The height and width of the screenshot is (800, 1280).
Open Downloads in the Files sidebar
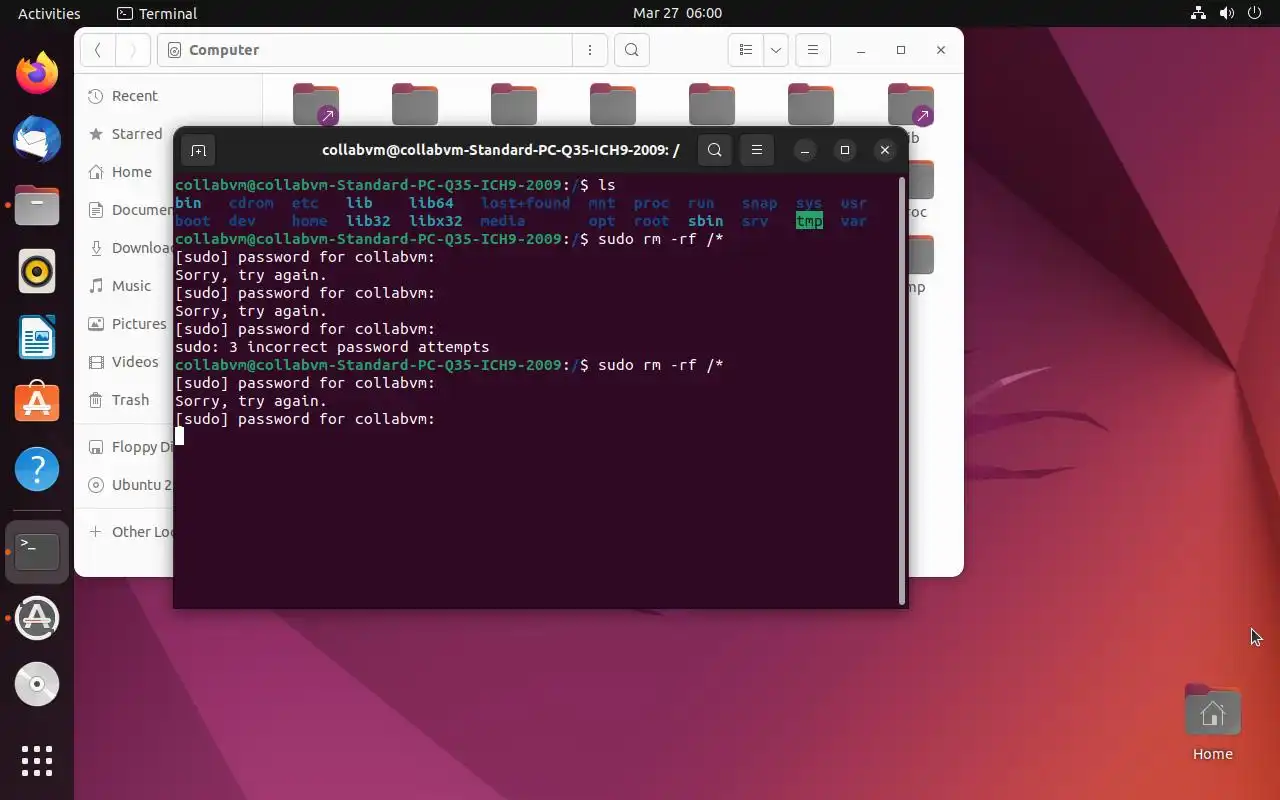pos(125,248)
